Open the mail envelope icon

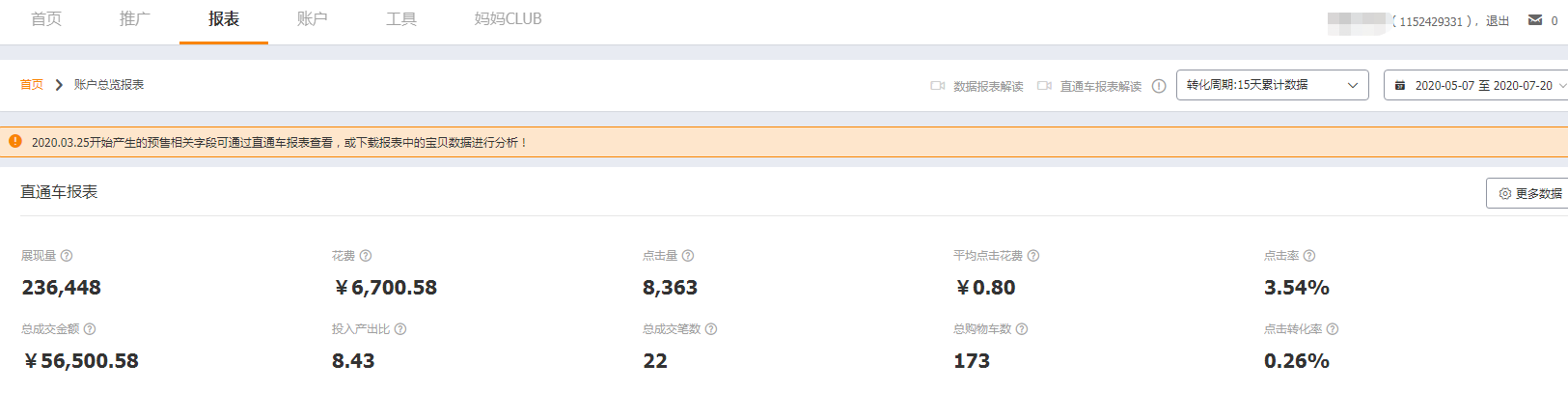tap(1535, 20)
